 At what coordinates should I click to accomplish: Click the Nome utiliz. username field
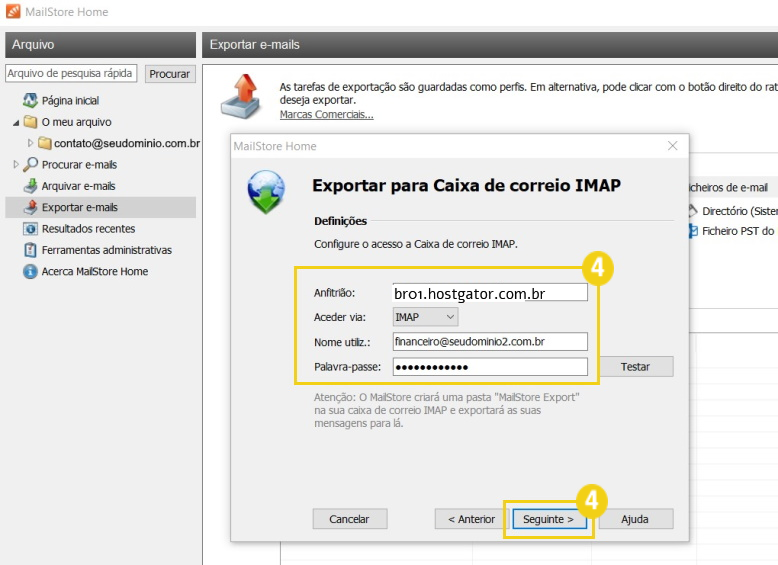490,341
